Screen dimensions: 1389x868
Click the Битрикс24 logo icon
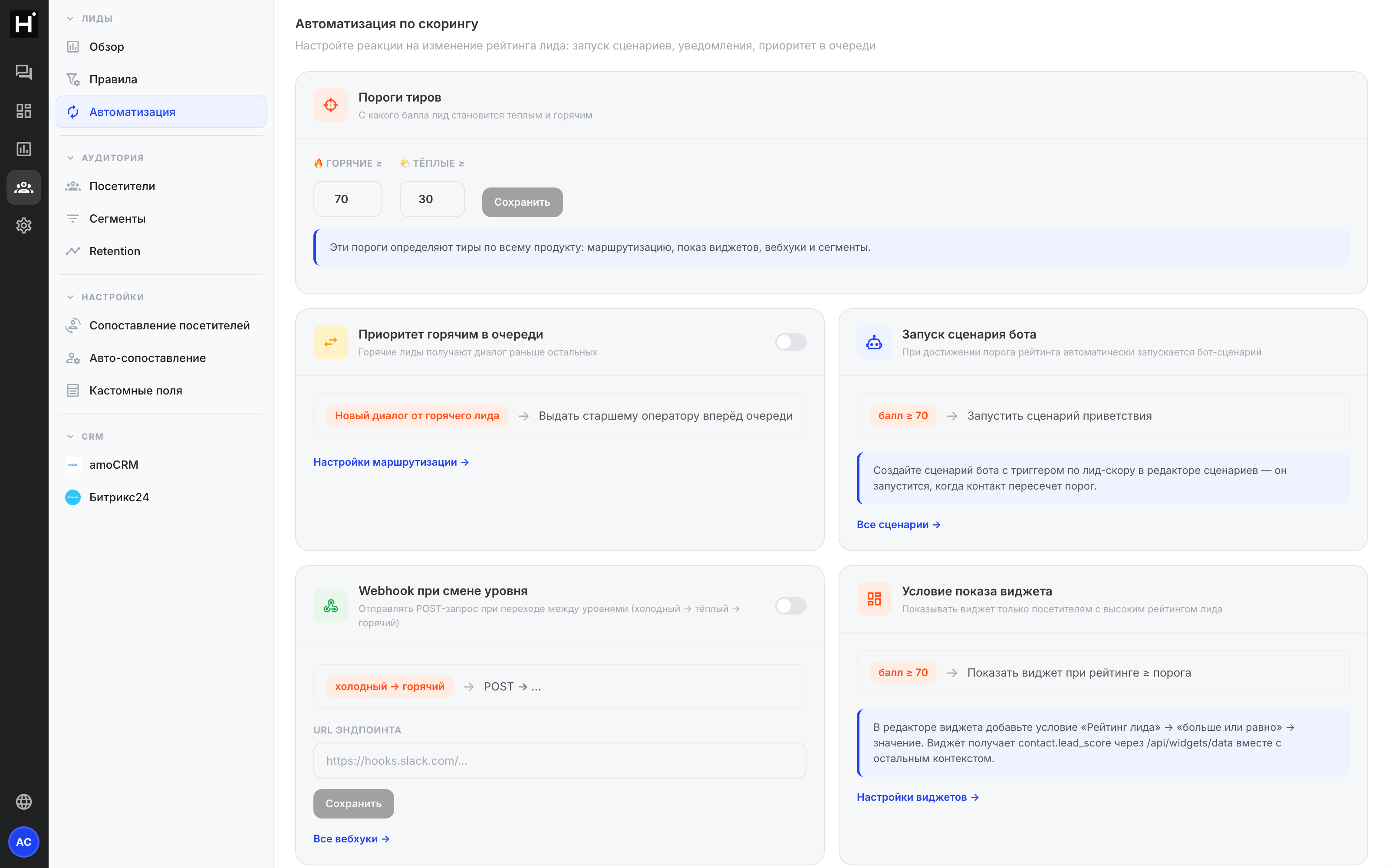tap(73, 497)
